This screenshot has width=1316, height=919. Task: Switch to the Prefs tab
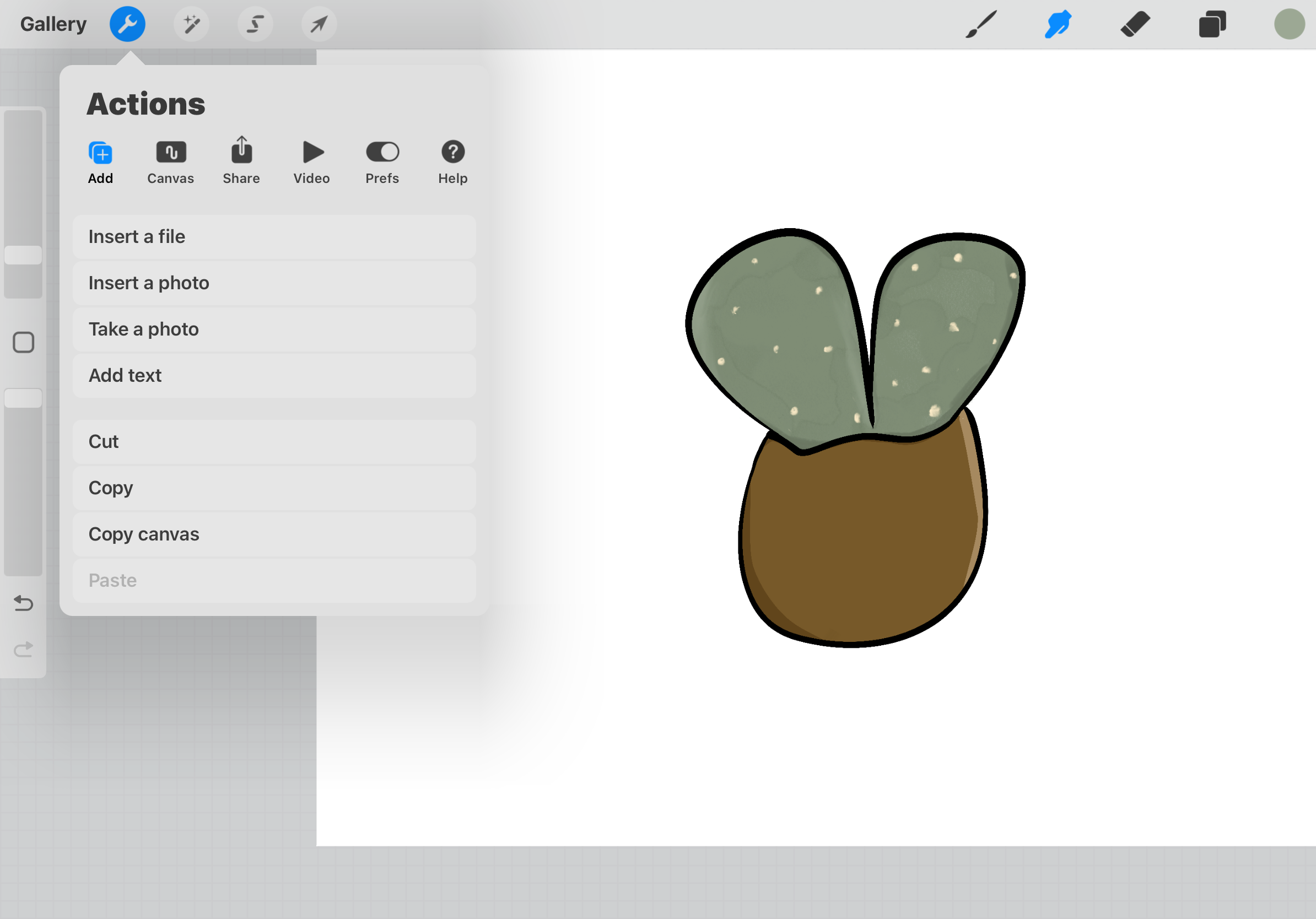(382, 163)
